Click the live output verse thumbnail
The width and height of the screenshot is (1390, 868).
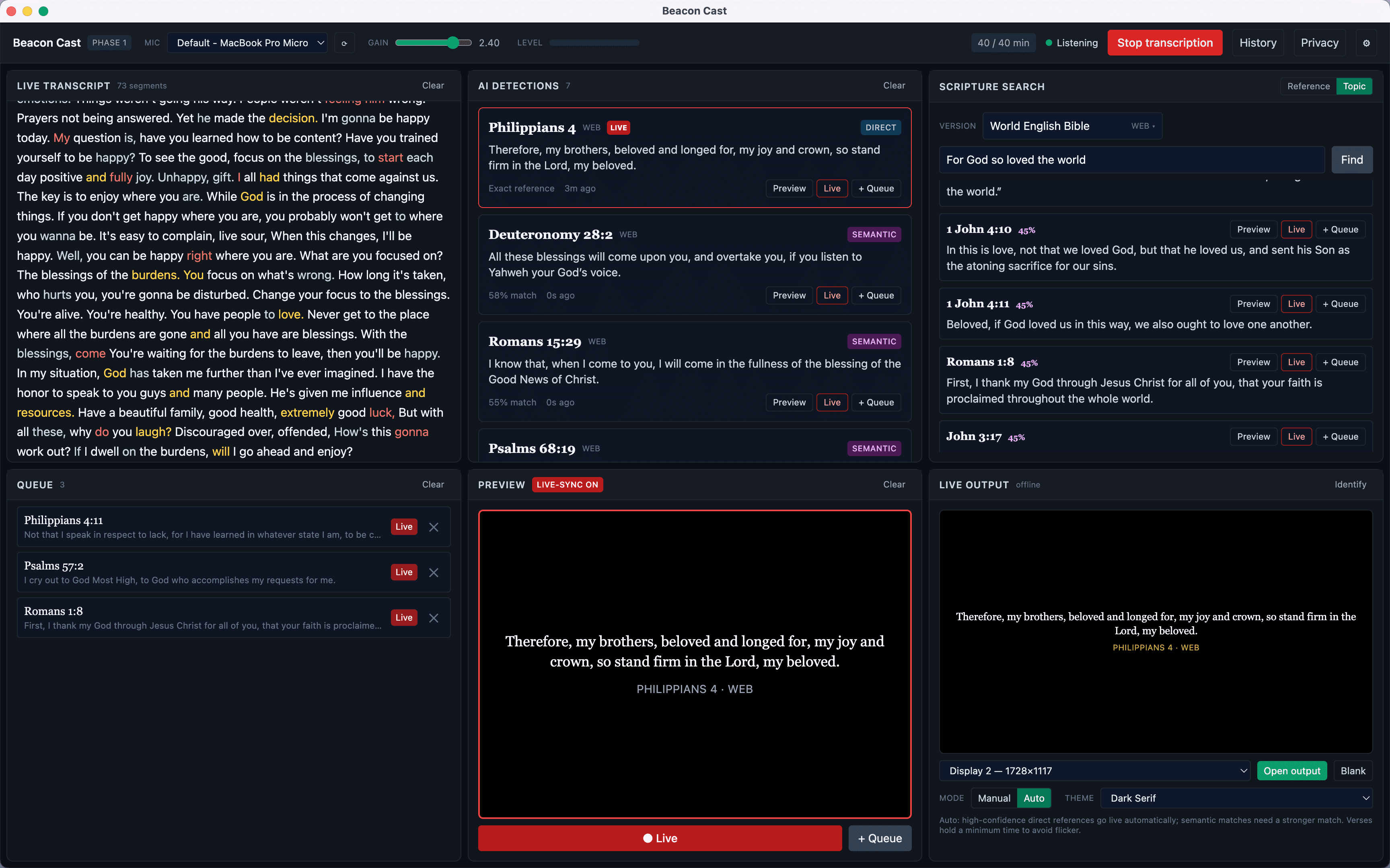1155,631
